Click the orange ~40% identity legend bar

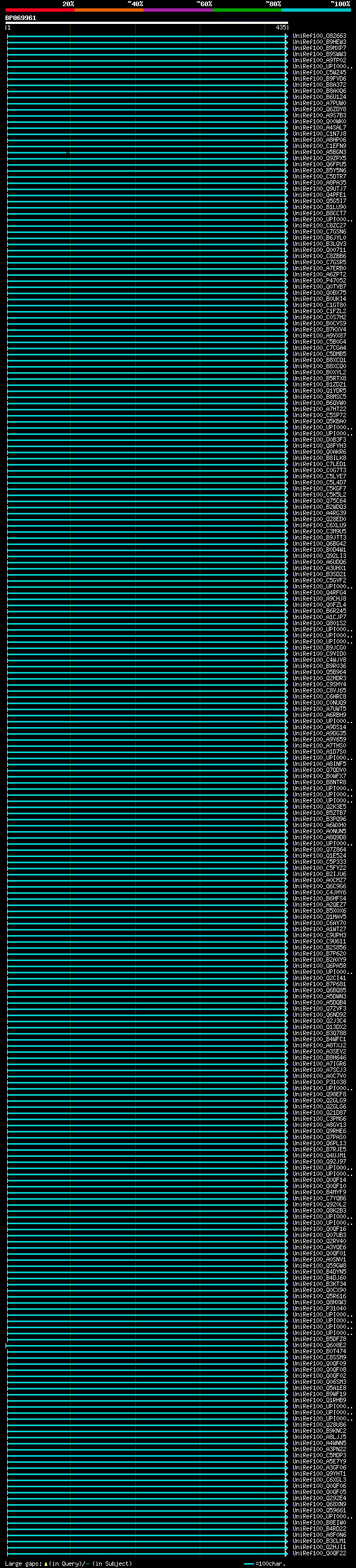coord(109,10)
